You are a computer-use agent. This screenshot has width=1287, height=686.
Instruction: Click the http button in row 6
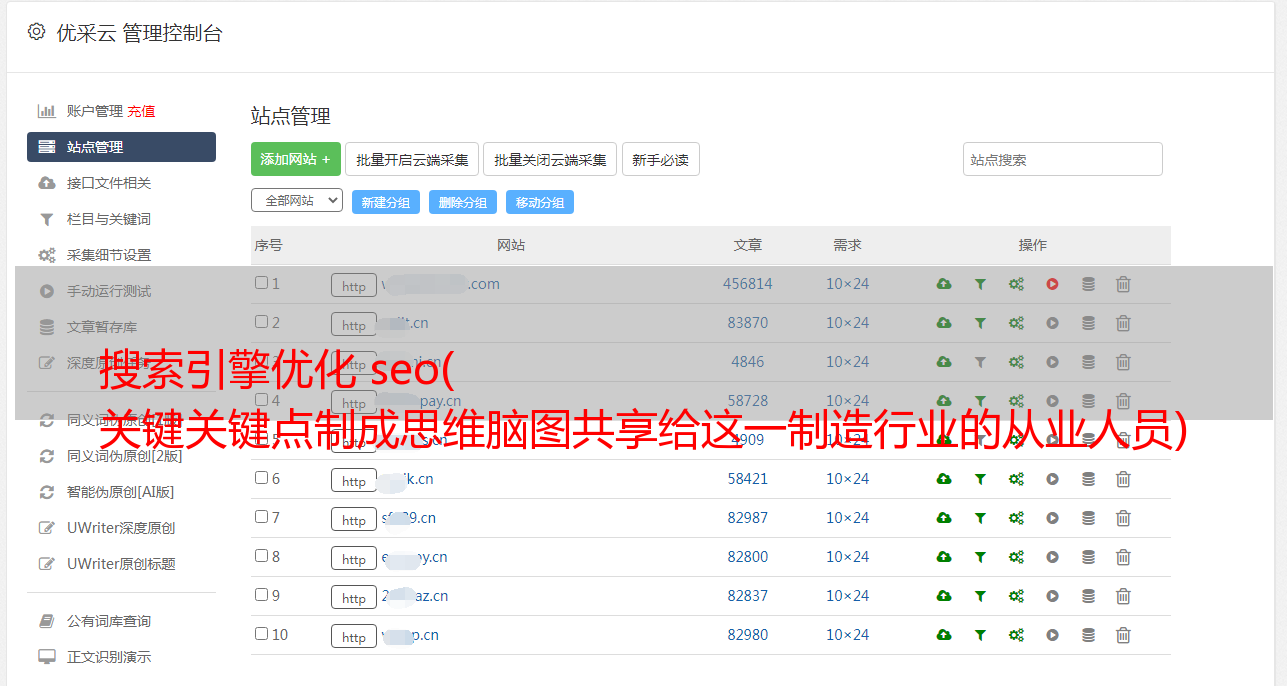pyautogui.click(x=354, y=481)
